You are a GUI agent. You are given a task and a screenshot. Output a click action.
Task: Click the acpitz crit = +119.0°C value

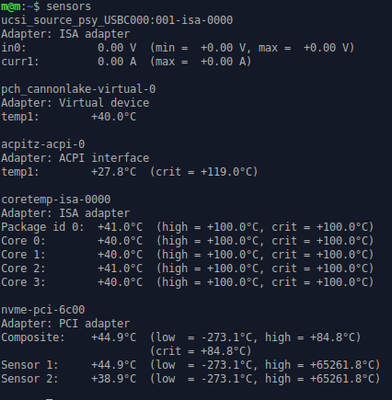(204, 172)
